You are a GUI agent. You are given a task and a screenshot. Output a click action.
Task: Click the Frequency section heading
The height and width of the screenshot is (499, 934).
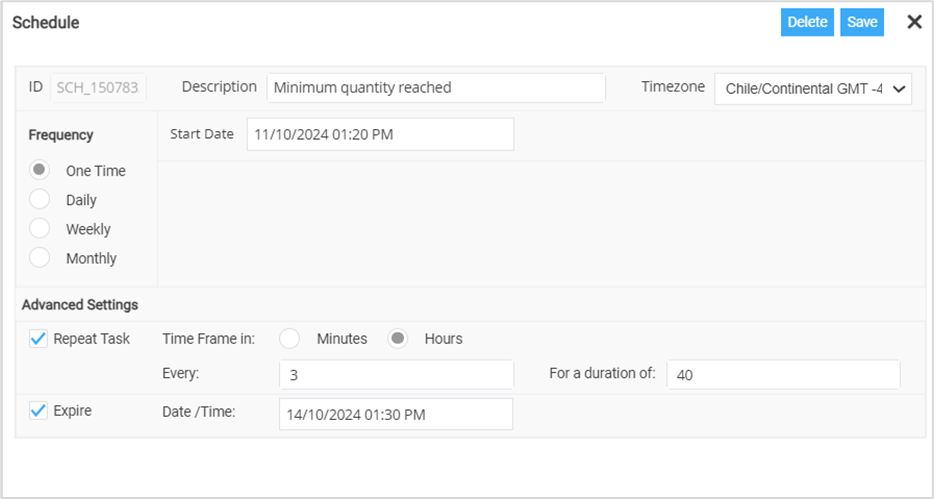pyautogui.click(x=61, y=135)
